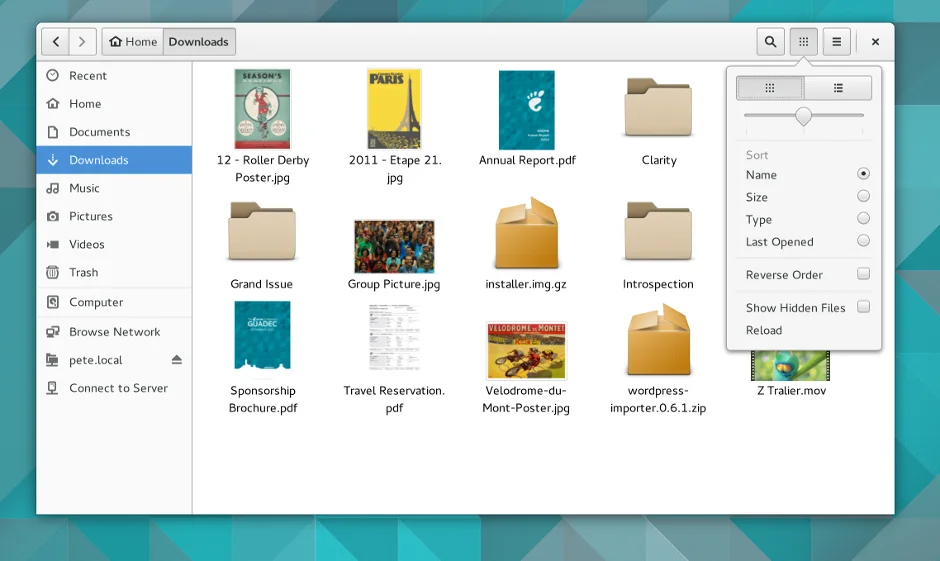Viewport: 940px width, 561px height.
Task: Go back using the left arrow button
Action: [x=56, y=42]
